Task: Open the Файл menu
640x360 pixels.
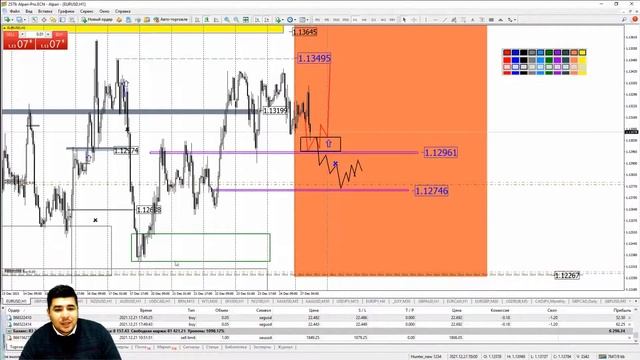Action: pyautogui.click(x=14, y=11)
